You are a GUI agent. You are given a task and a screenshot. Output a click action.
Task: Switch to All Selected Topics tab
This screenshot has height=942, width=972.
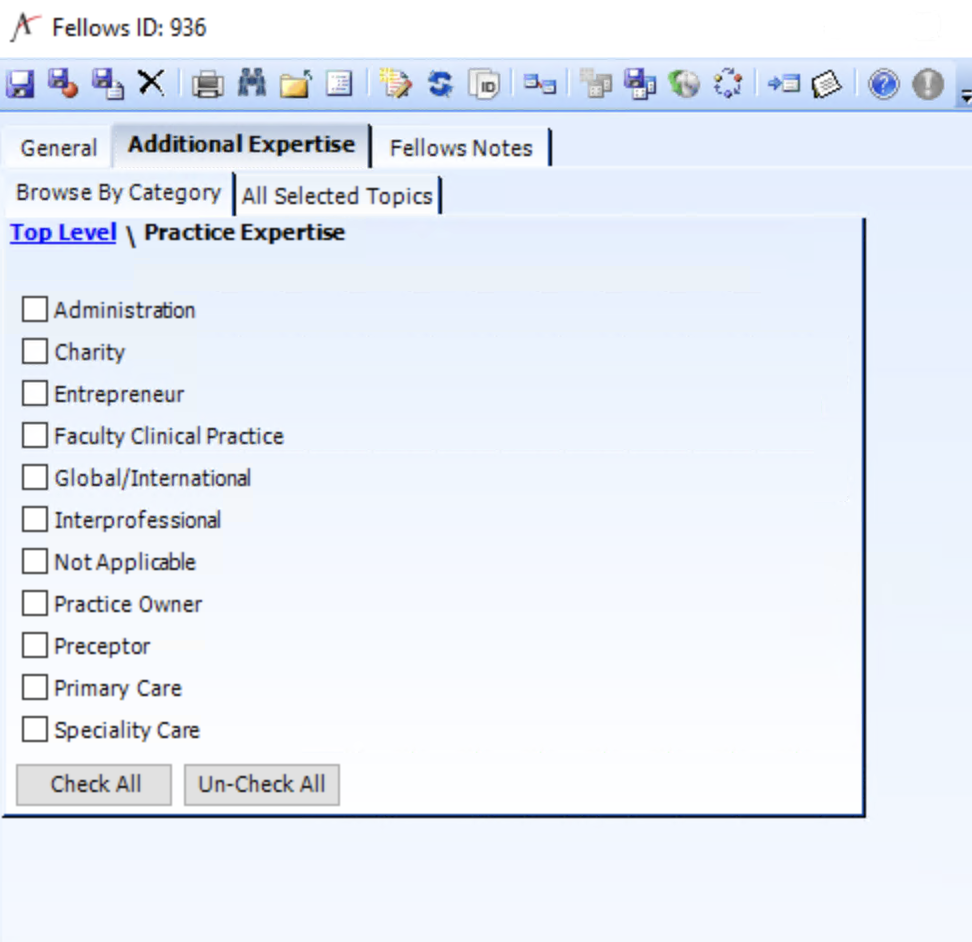[337, 196]
